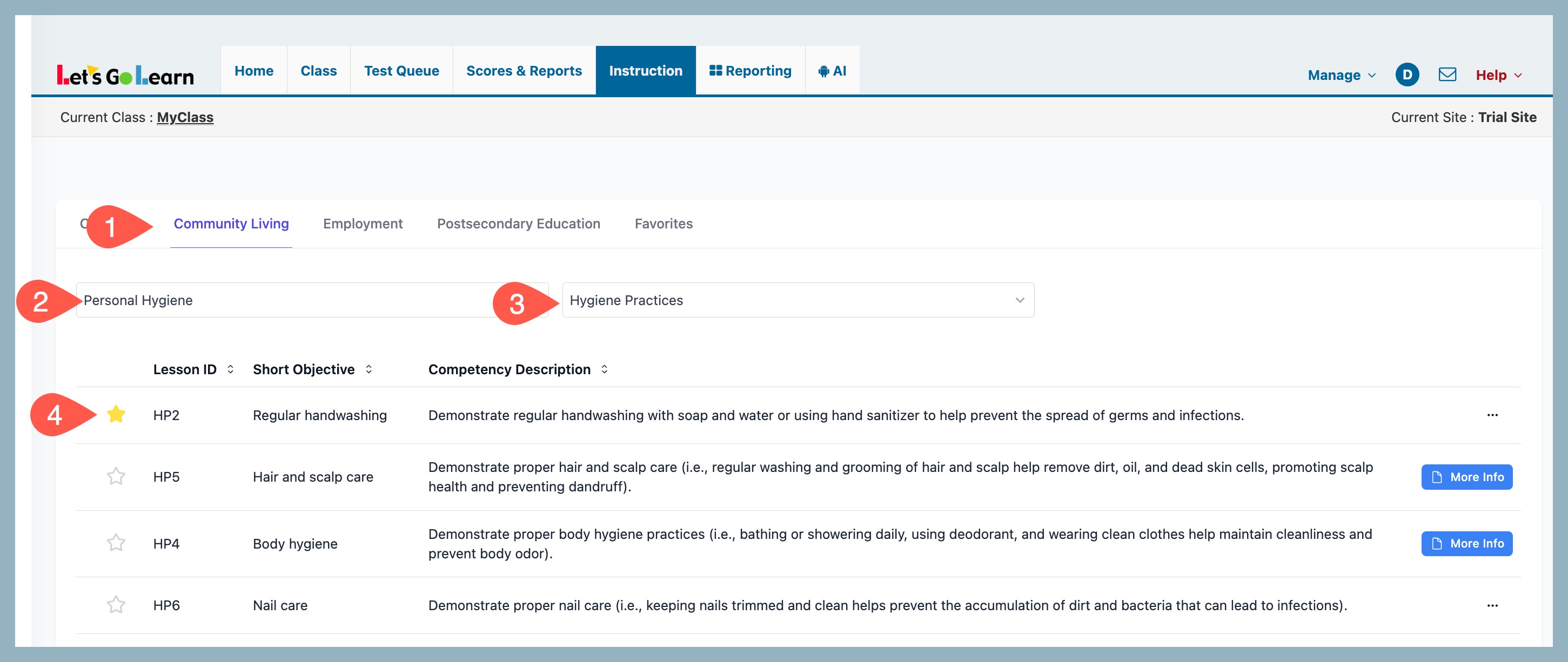Open the Reporting grid icon tab
The image size is (1568, 662).
(x=750, y=71)
